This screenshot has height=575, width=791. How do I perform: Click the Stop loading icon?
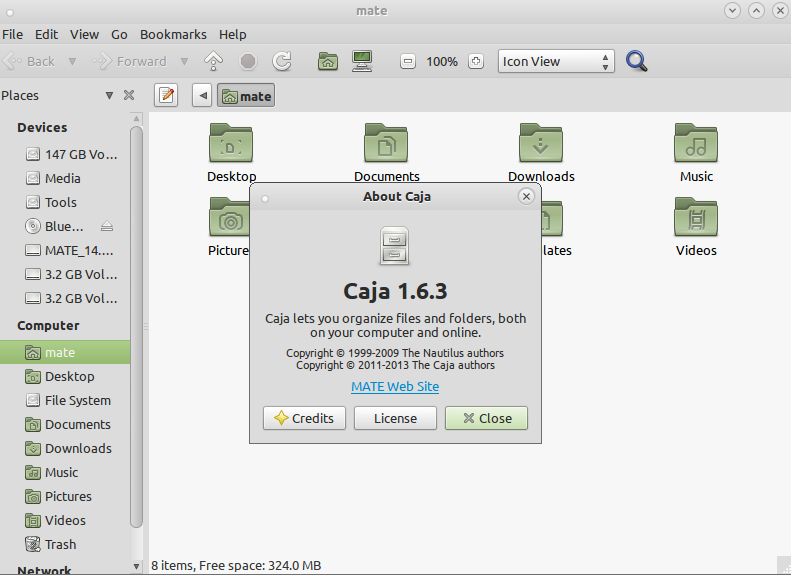click(x=248, y=62)
